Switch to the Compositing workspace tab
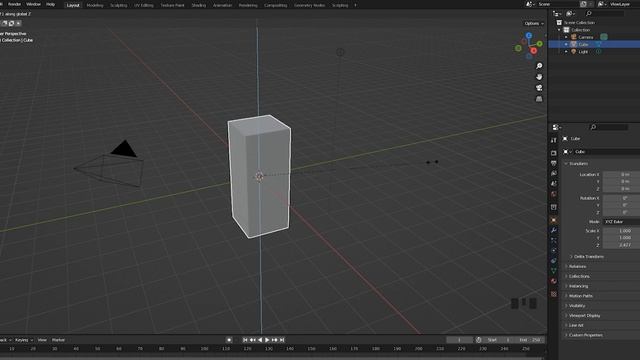 point(276,5)
